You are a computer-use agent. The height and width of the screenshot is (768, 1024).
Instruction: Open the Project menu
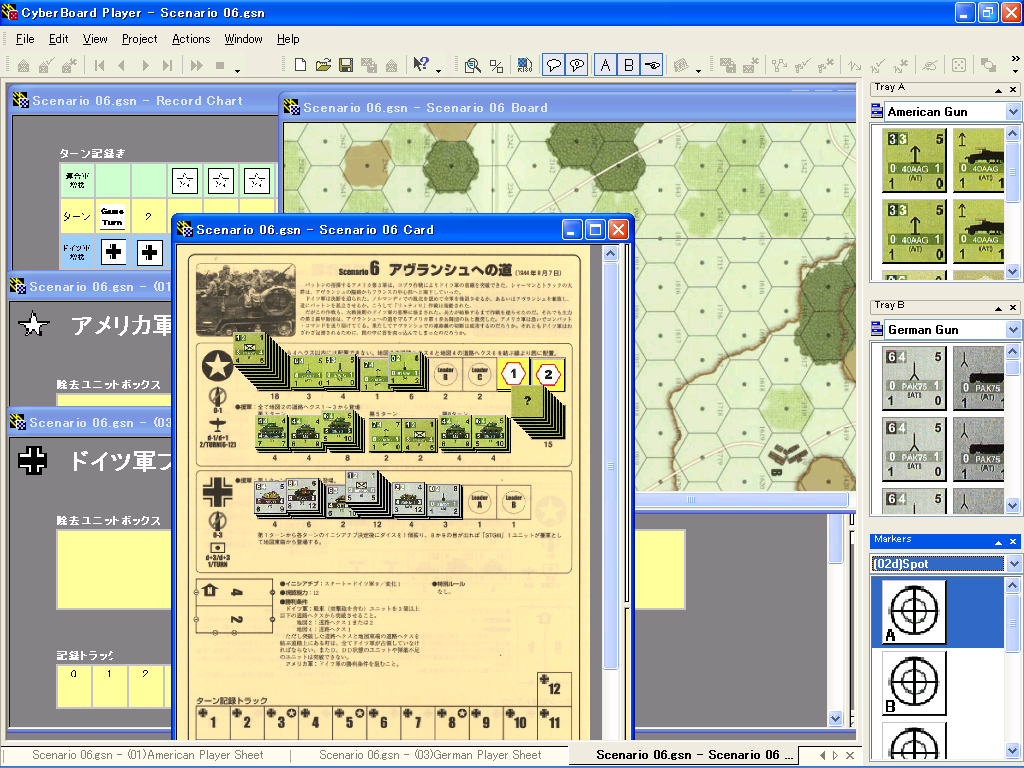[140, 39]
